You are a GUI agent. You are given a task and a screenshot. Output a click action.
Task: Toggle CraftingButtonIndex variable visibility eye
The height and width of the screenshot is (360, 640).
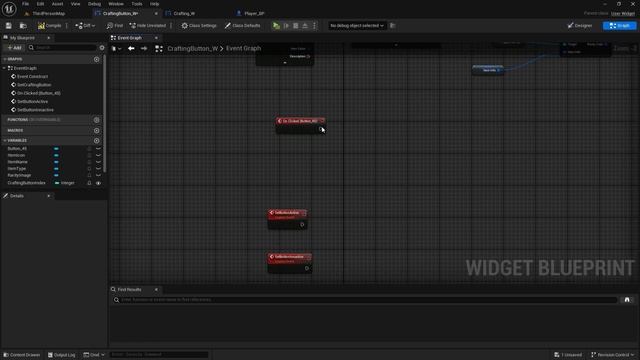pos(98,183)
